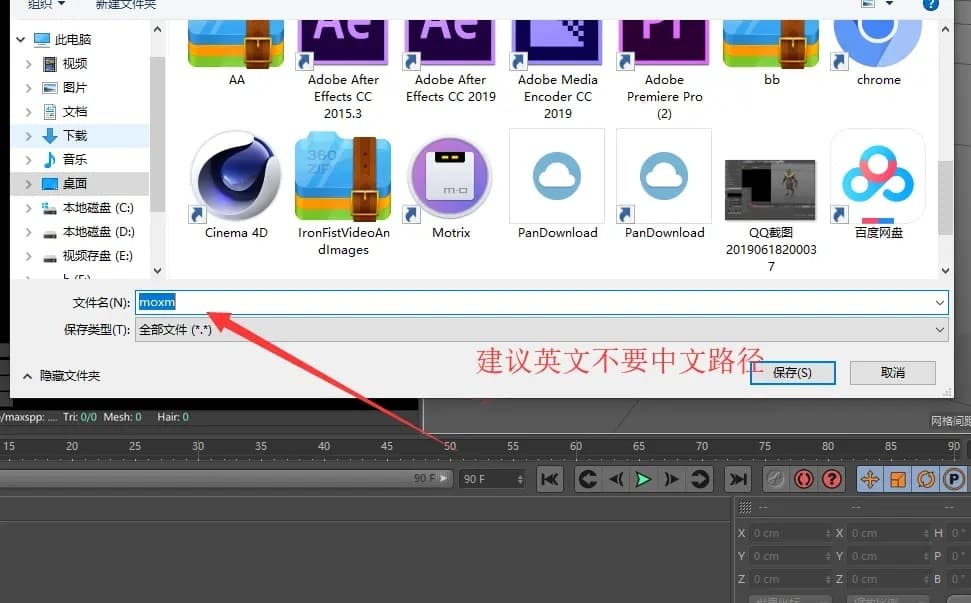Play the animation forward with green arrow
This screenshot has width=971, height=603.
[643, 479]
